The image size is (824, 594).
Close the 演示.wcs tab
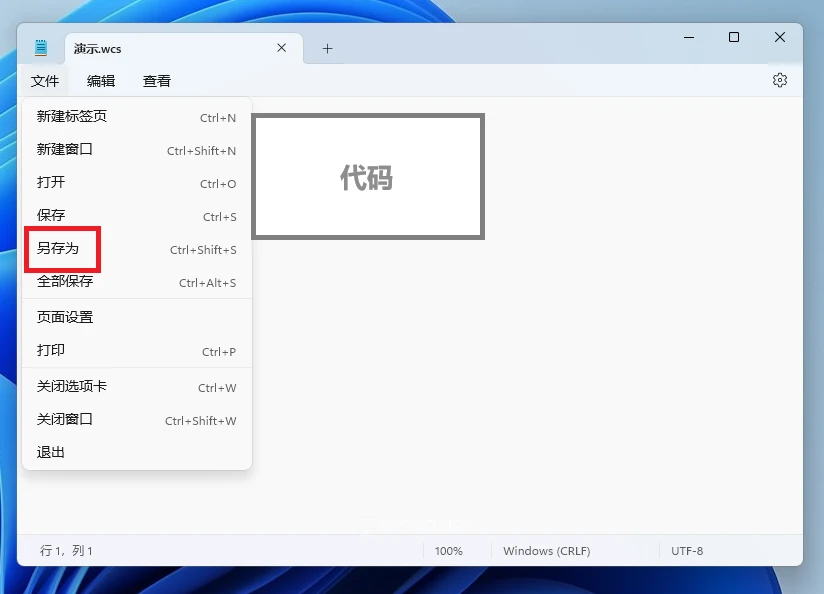pyautogui.click(x=282, y=48)
